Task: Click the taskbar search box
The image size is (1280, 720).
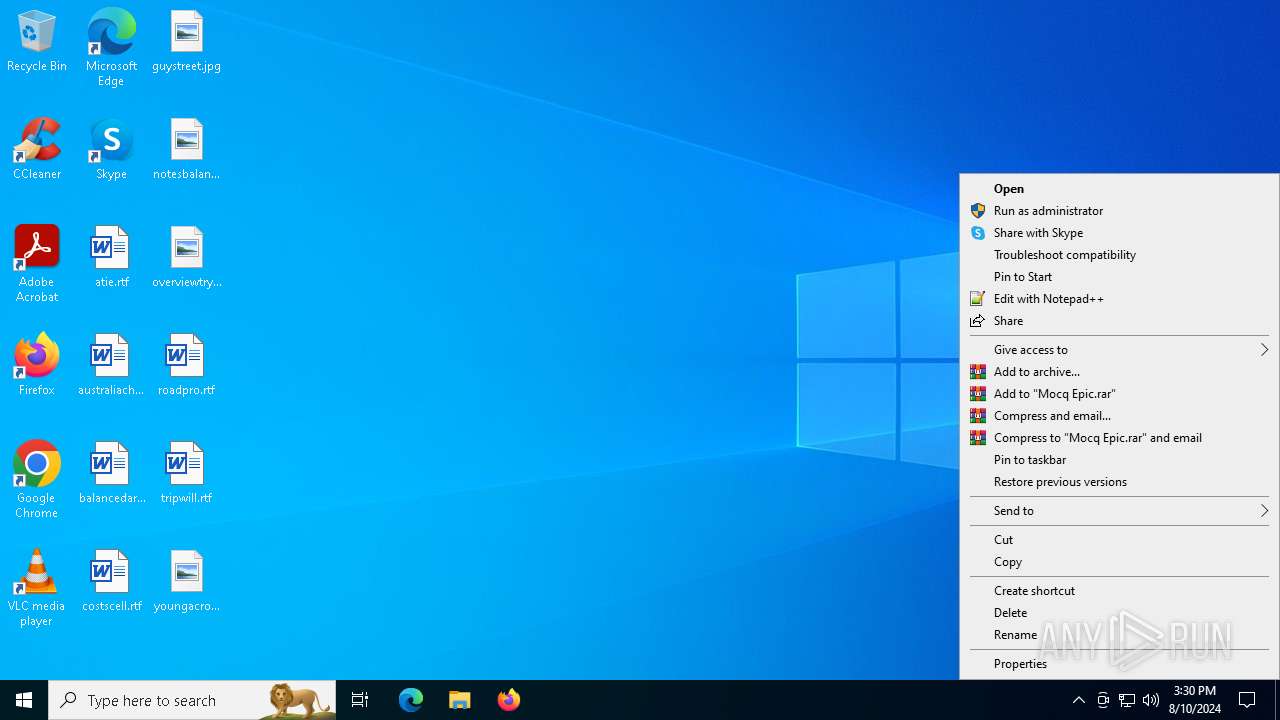Action: click(x=192, y=700)
